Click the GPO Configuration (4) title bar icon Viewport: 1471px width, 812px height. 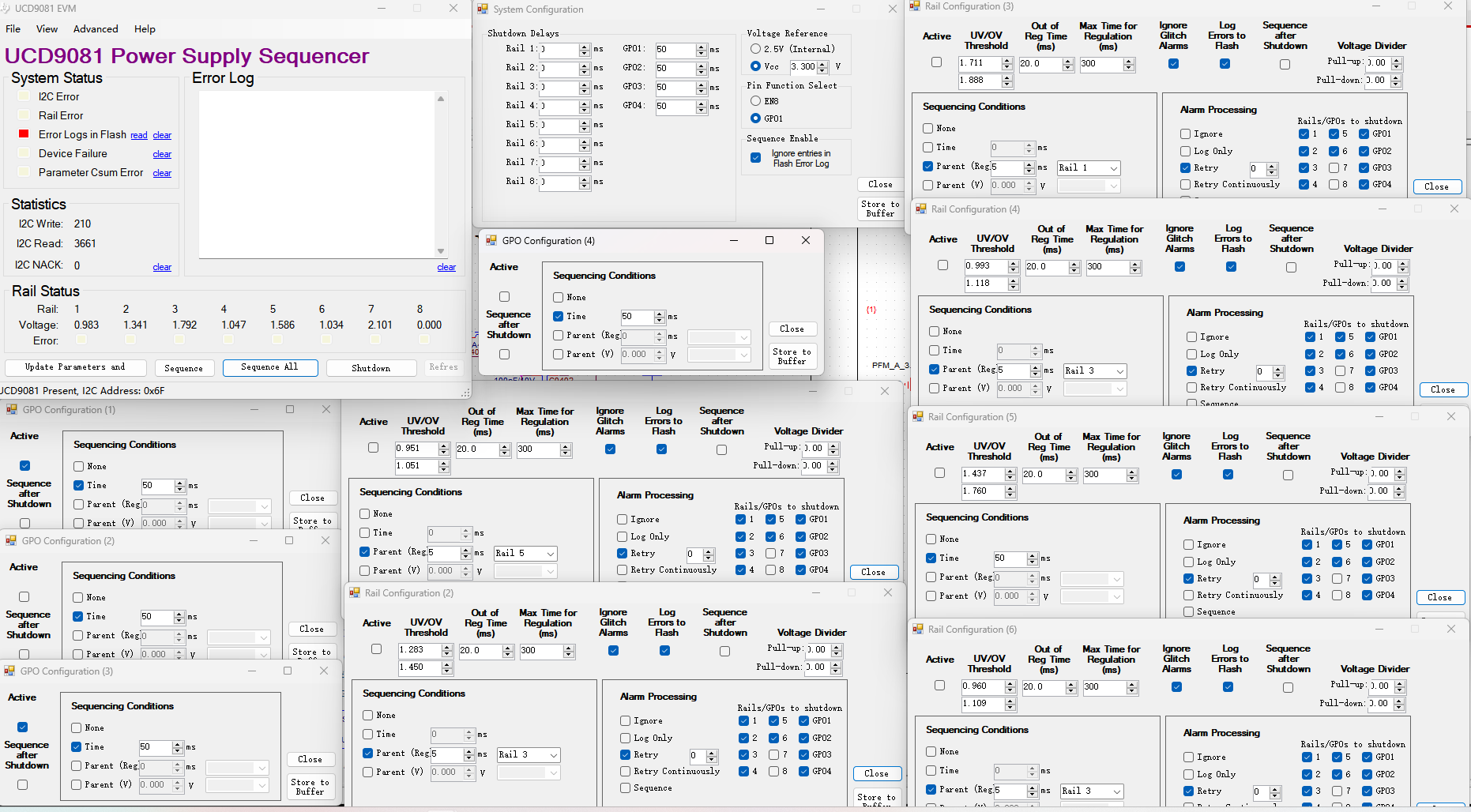pyautogui.click(x=491, y=241)
